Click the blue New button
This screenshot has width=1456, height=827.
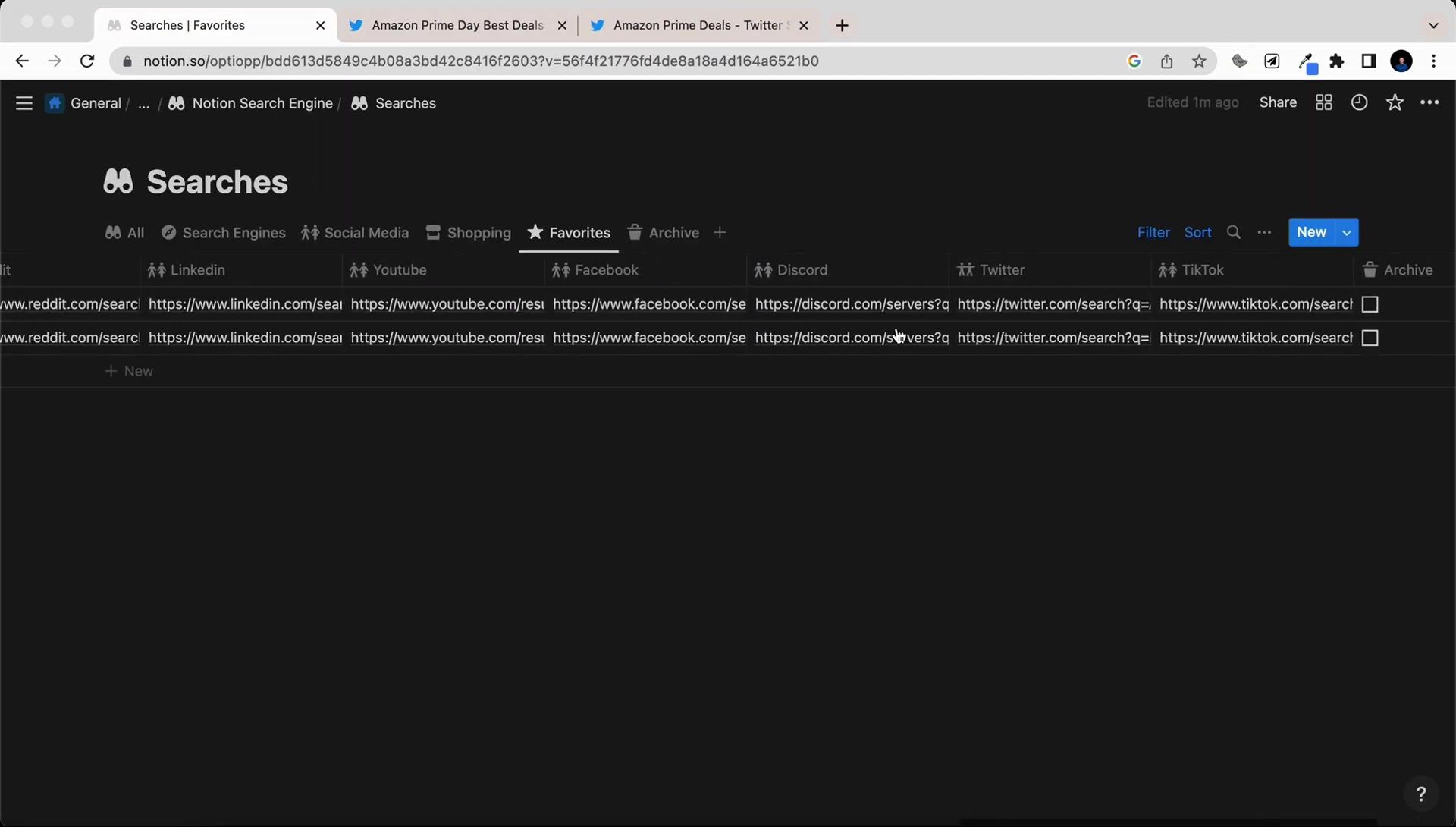pyautogui.click(x=1311, y=233)
